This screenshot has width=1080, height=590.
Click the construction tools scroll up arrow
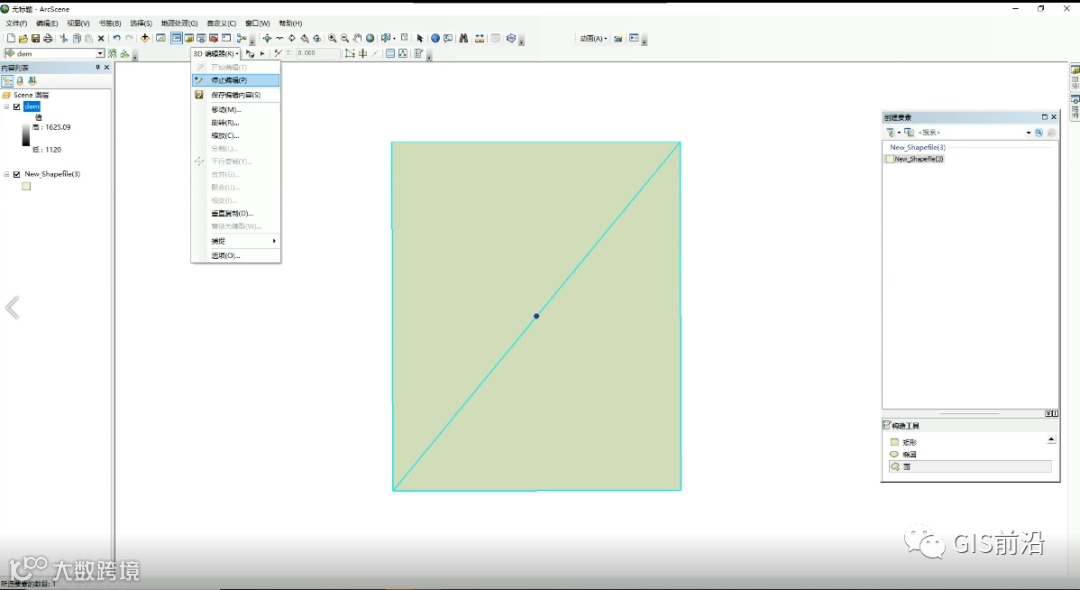1051,439
